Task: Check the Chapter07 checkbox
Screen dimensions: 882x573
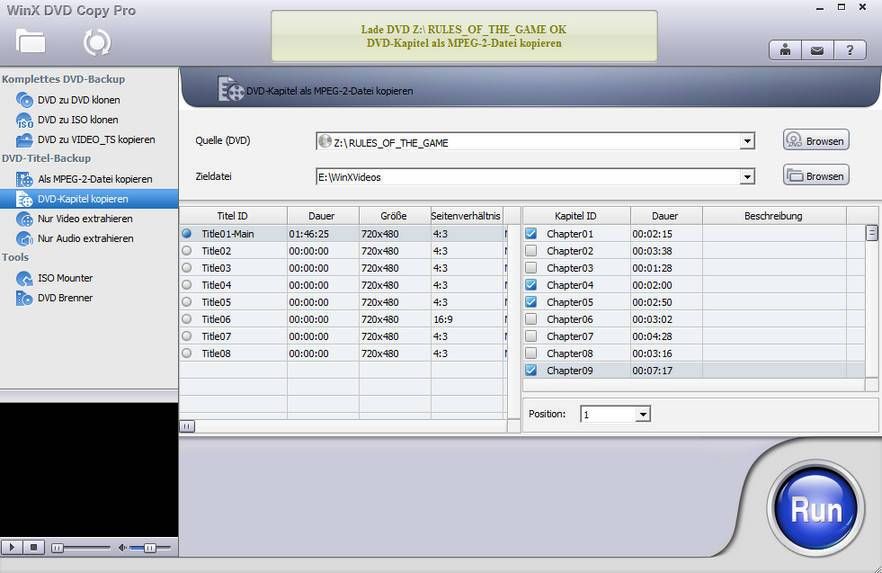Action: click(x=531, y=336)
